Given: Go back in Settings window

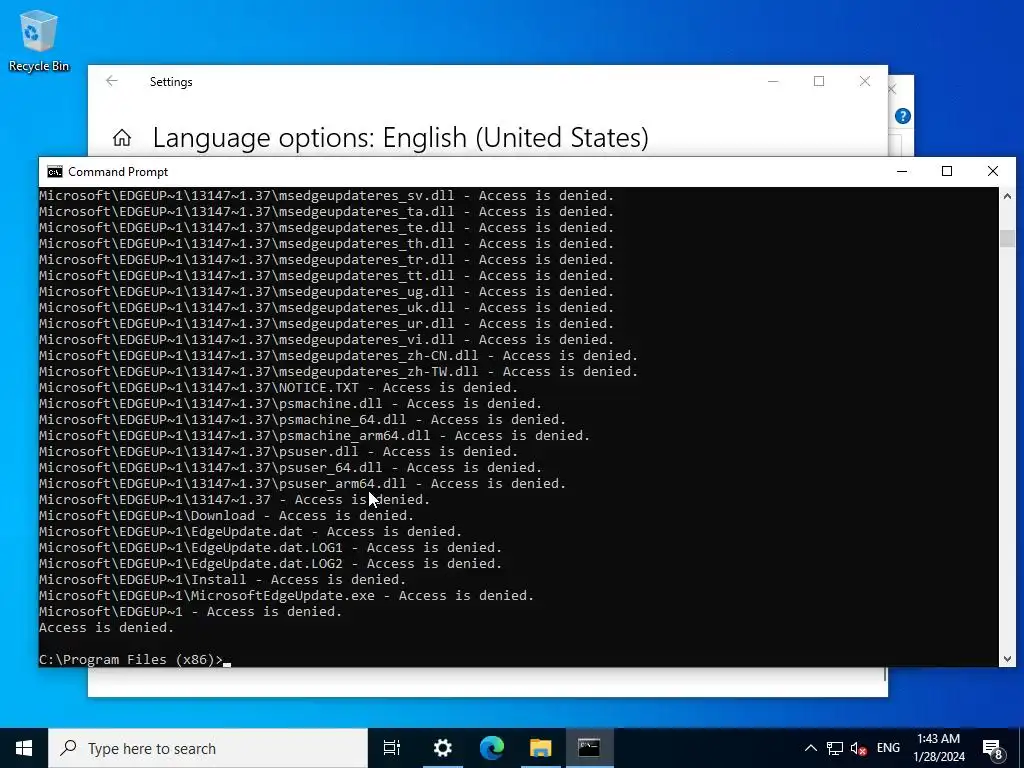Looking at the screenshot, I should tap(112, 81).
